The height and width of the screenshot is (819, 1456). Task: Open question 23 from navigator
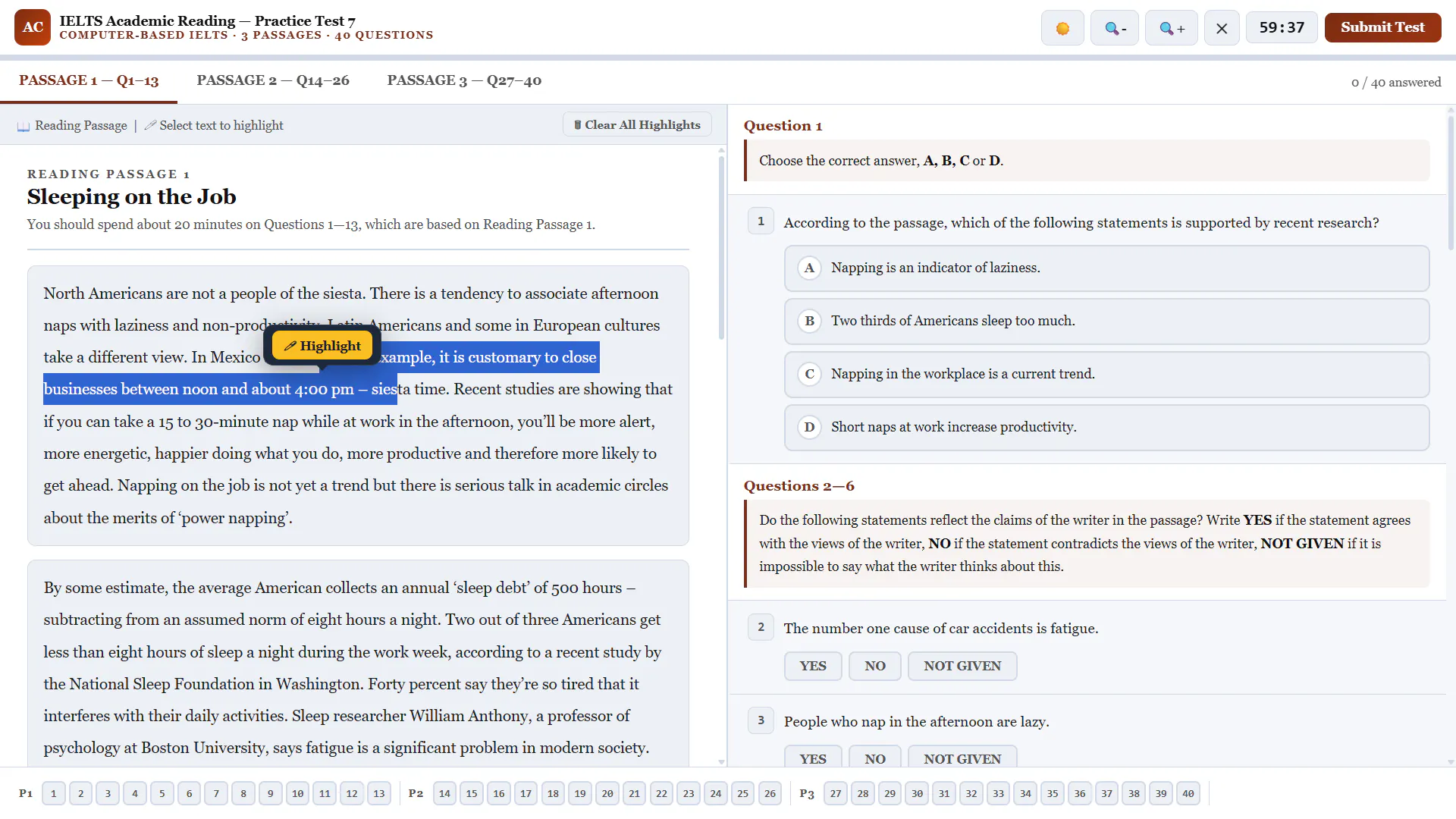click(689, 793)
